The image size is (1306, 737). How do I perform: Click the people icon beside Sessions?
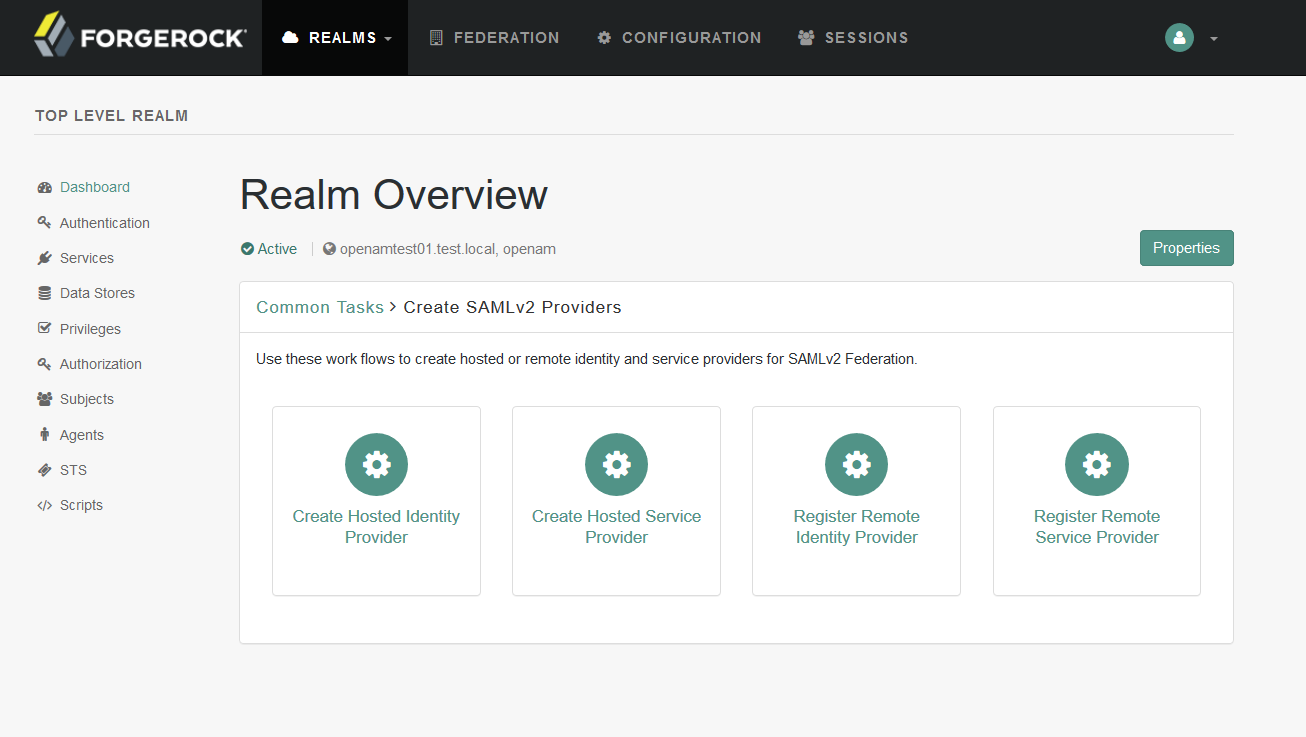coord(806,38)
